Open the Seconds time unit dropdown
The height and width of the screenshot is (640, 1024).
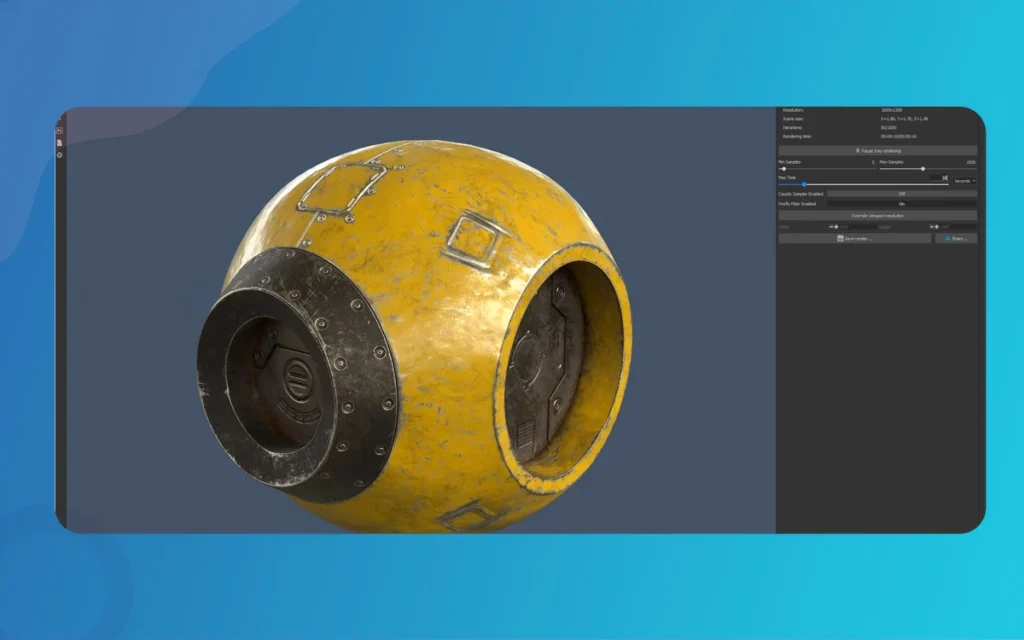click(964, 181)
